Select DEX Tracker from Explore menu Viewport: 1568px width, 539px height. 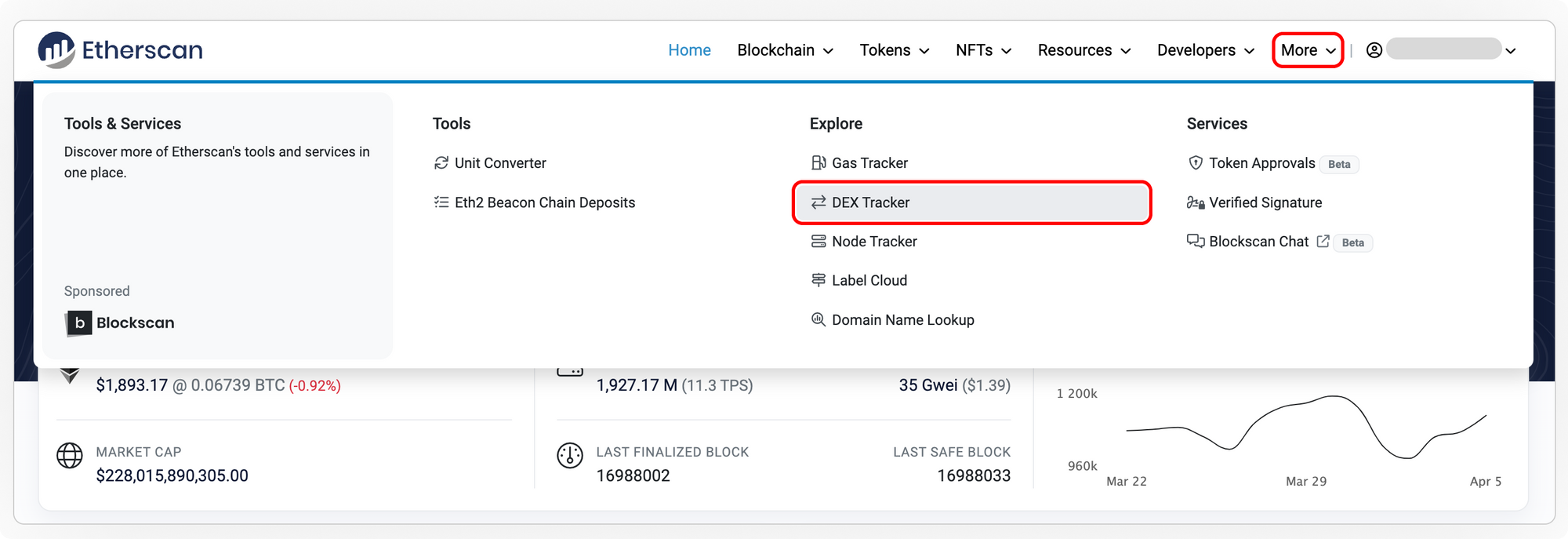click(x=870, y=202)
